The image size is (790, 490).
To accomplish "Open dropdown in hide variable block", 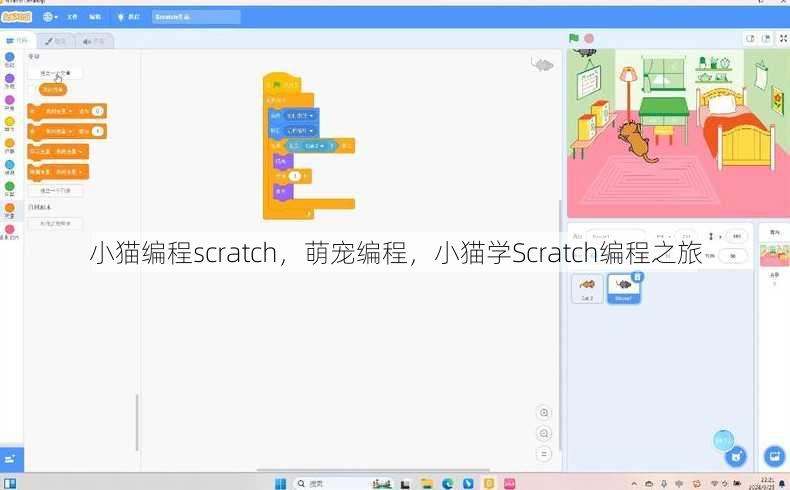I will point(69,172).
